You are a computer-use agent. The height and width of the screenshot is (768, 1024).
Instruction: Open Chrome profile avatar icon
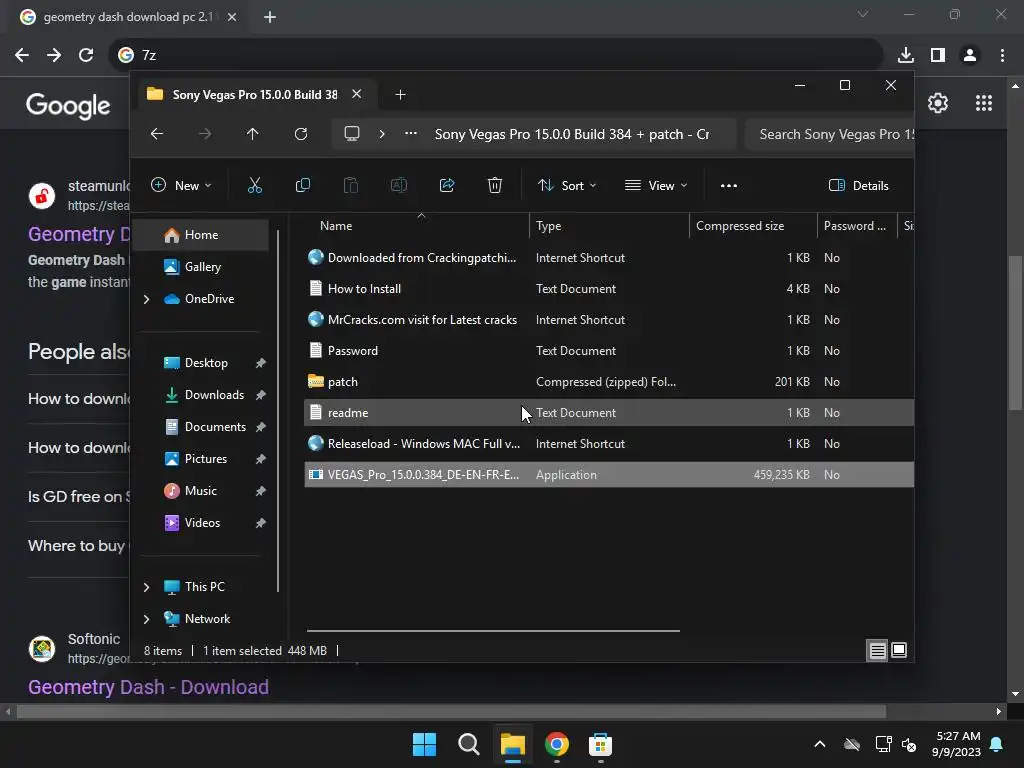point(970,55)
